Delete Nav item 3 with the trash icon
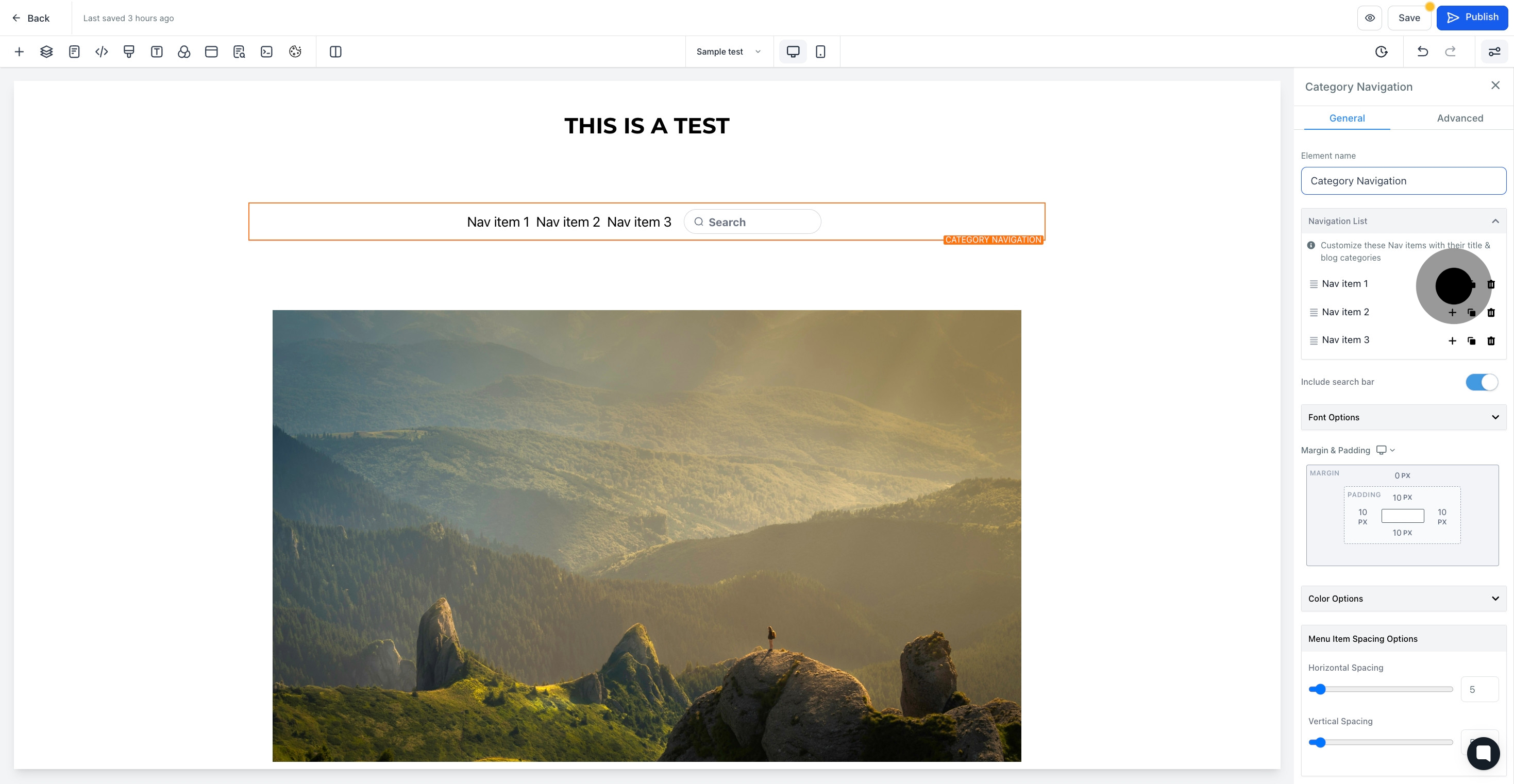This screenshot has width=1514, height=784. pyautogui.click(x=1491, y=341)
